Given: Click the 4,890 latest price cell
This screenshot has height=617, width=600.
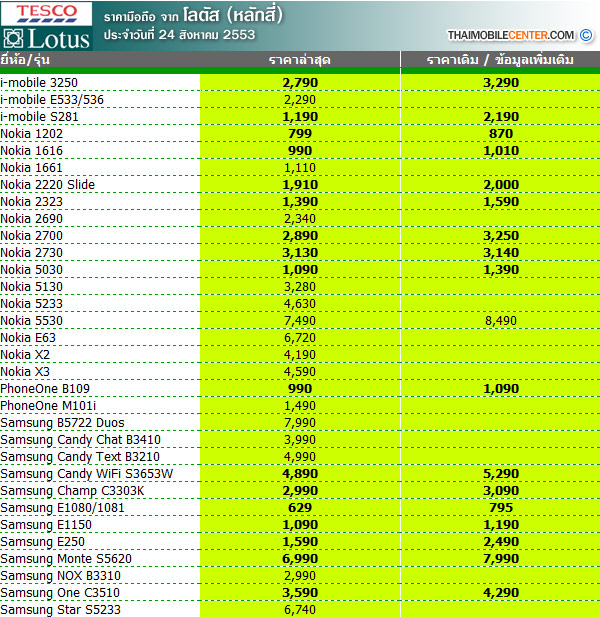Looking at the screenshot, I should click(x=300, y=473).
